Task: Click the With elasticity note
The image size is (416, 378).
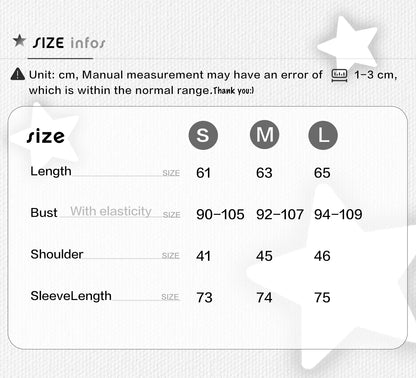Action: pyautogui.click(x=111, y=211)
